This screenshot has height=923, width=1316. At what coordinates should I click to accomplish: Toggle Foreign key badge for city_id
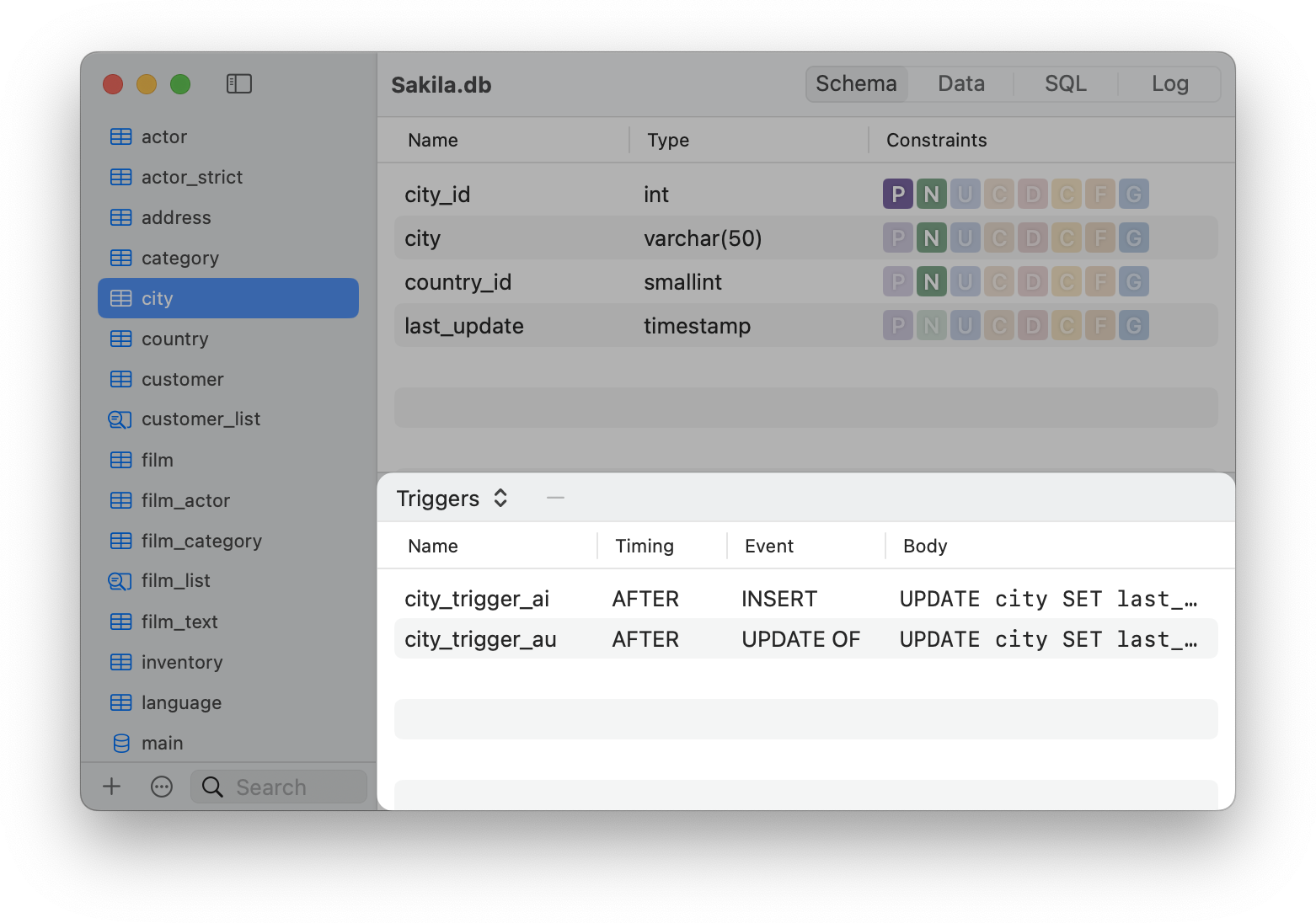point(1100,195)
